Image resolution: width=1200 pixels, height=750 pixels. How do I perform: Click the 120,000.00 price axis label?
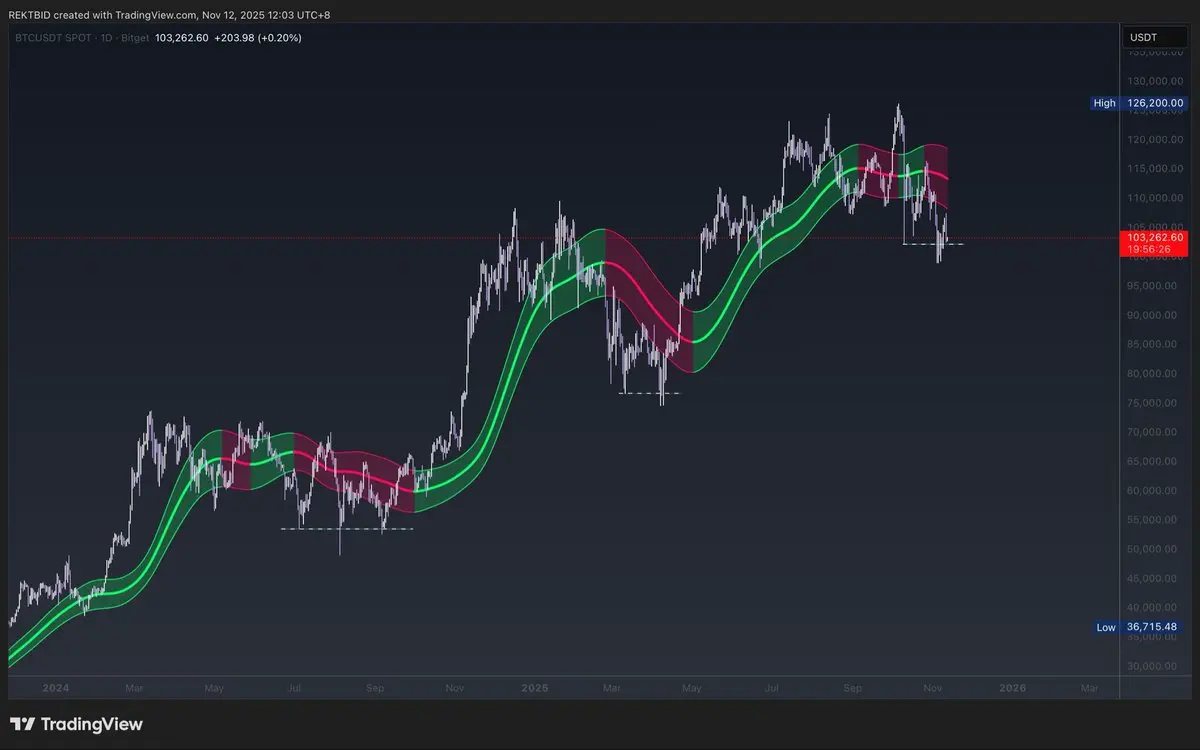1154,139
